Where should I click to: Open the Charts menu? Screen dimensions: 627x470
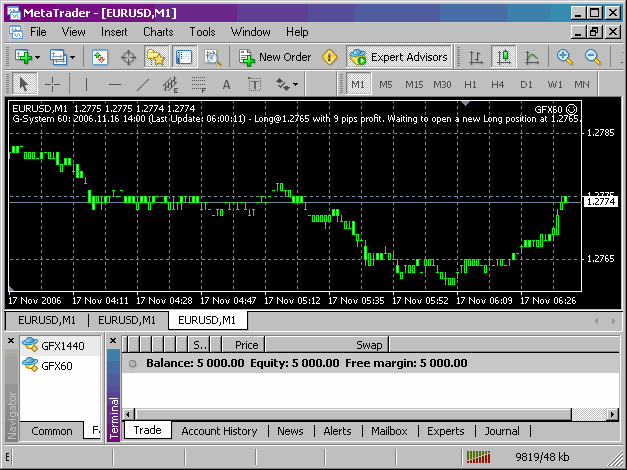pos(158,32)
